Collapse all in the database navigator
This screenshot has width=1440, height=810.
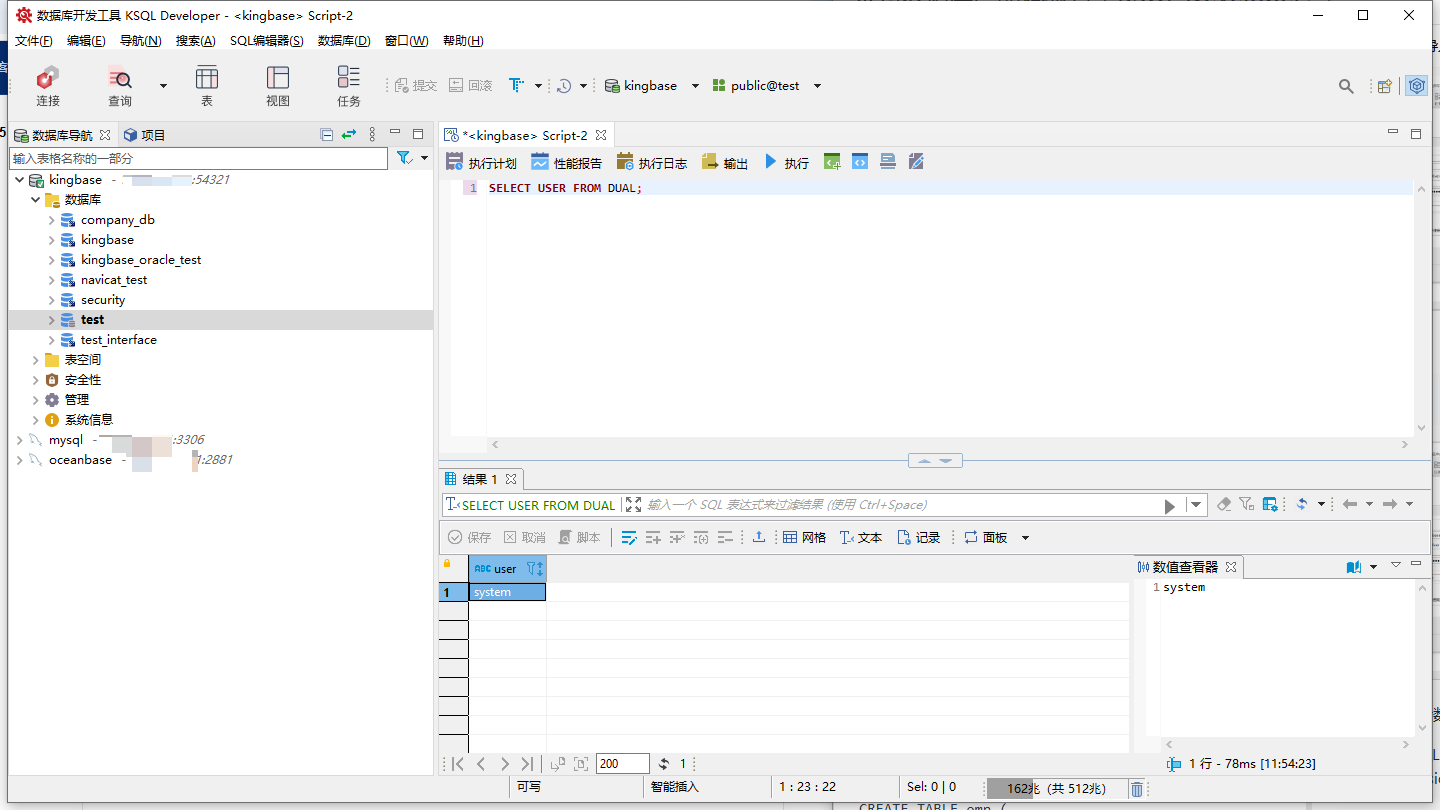(326, 134)
